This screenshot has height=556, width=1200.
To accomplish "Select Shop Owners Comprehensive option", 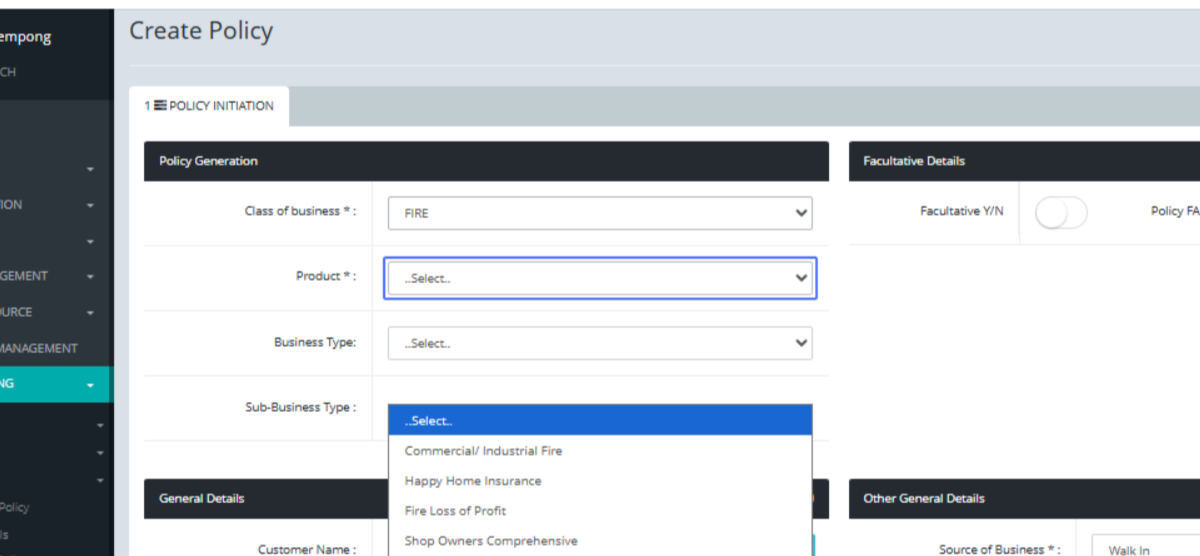I will [490, 541].
